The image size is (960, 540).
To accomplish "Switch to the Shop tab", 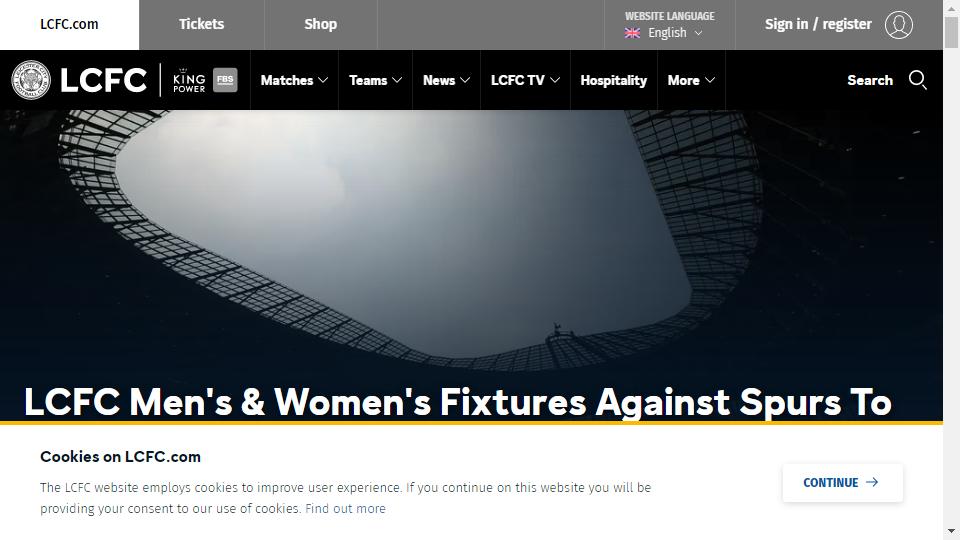I will pyautogui.click(x=320, y=24).
